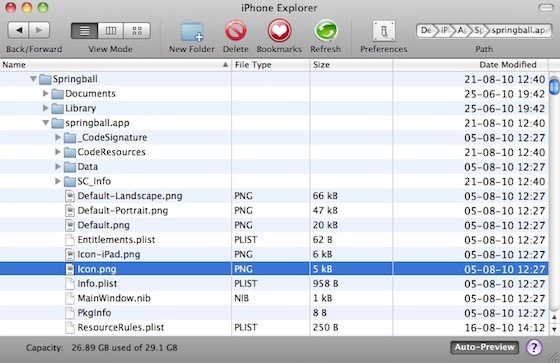Select the springball.app folder icon
The height and width of the screenshot is (363, 560).
58,123
